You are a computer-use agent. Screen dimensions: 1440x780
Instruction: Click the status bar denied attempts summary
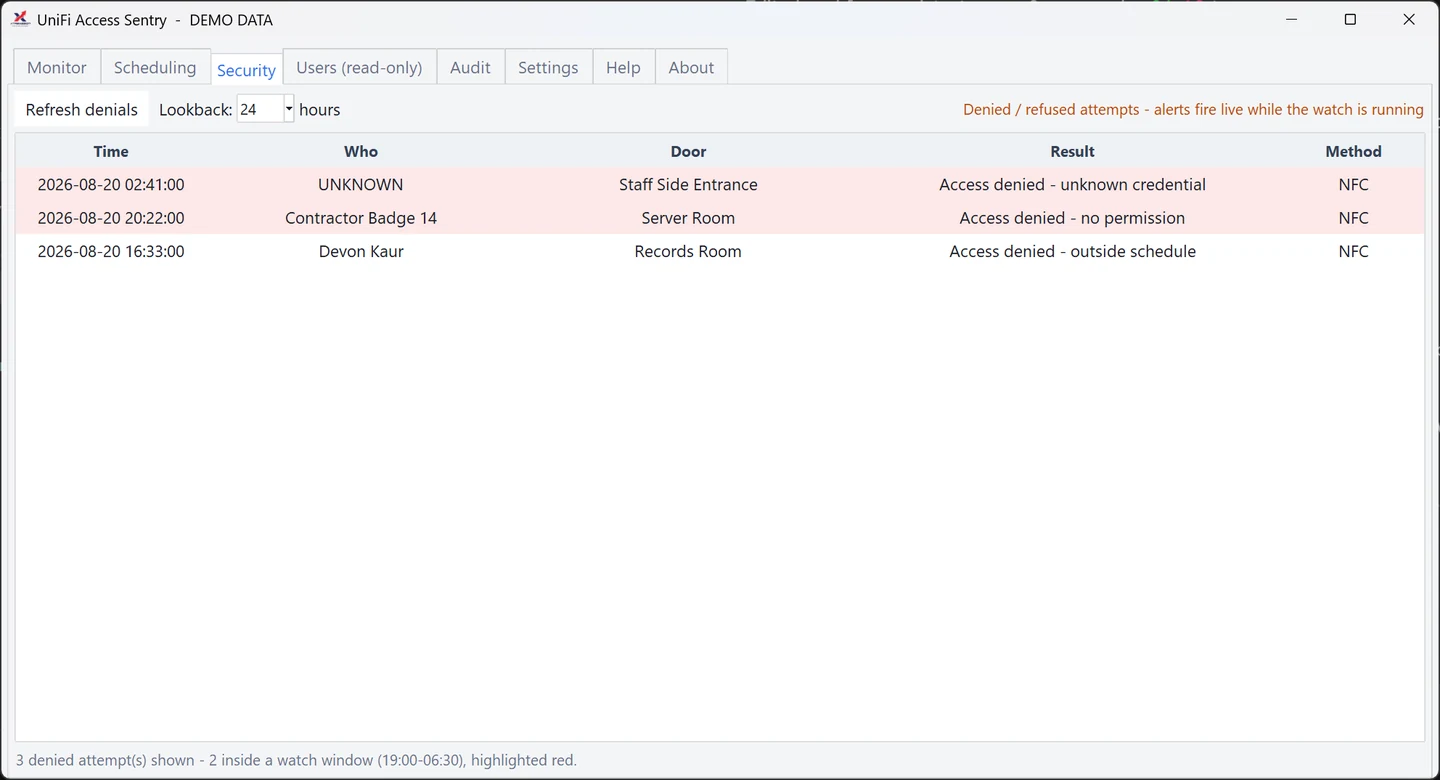click(296, 760)
